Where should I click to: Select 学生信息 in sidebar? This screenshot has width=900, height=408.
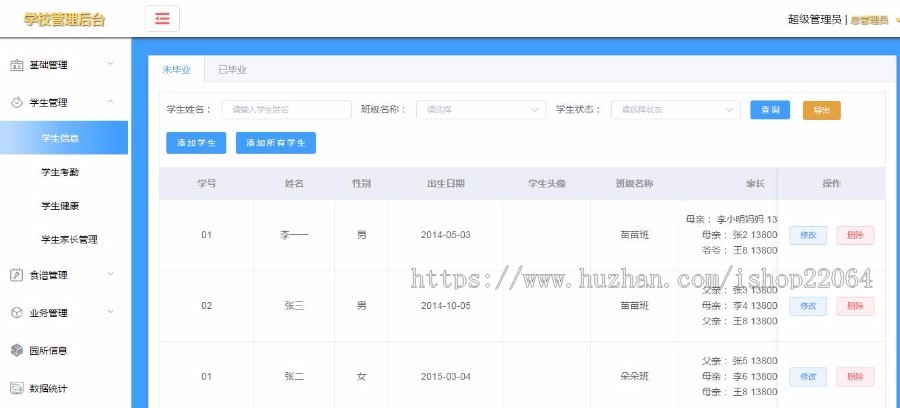[x=64, y=138]
